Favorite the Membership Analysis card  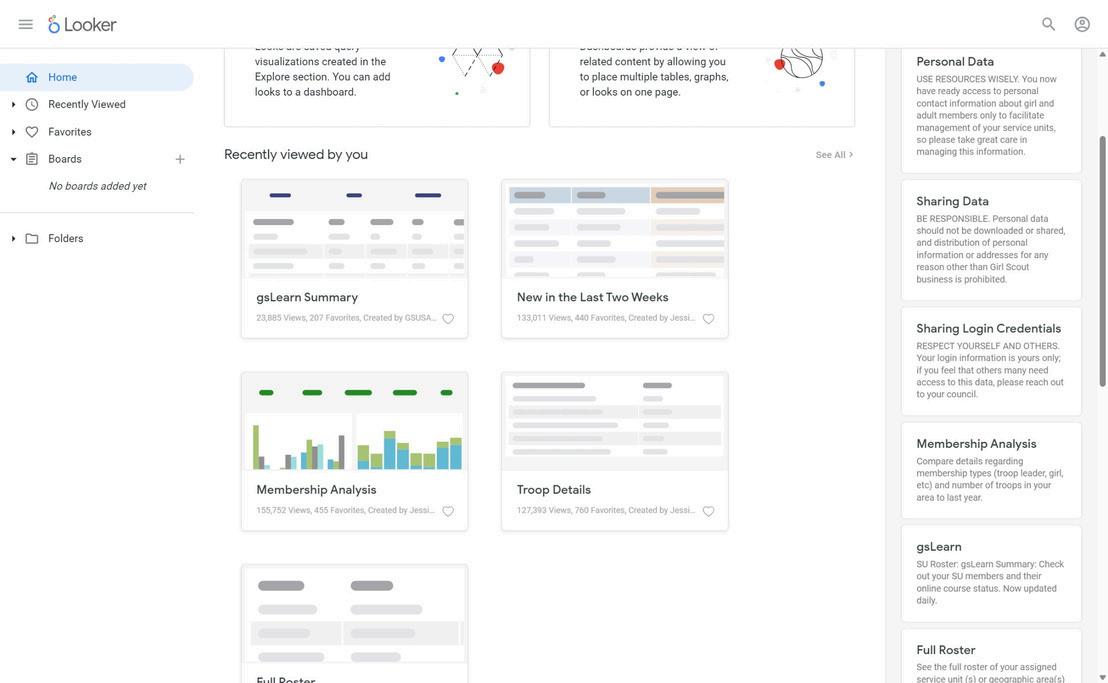(x=448, y=511)
